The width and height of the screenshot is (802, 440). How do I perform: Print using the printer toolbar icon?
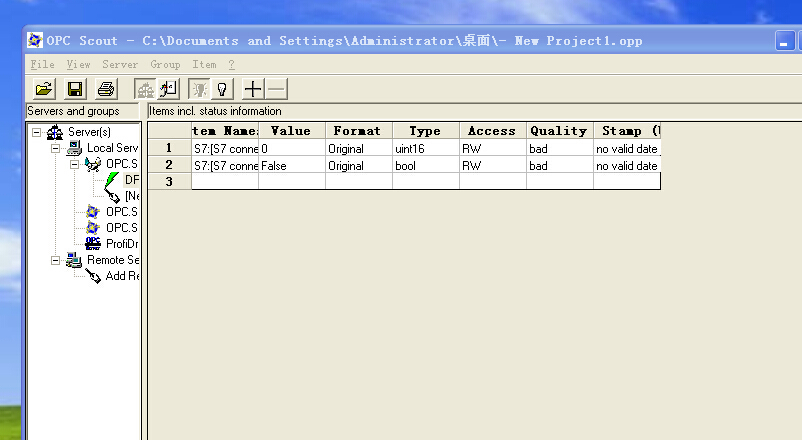(x=106, y=89)
